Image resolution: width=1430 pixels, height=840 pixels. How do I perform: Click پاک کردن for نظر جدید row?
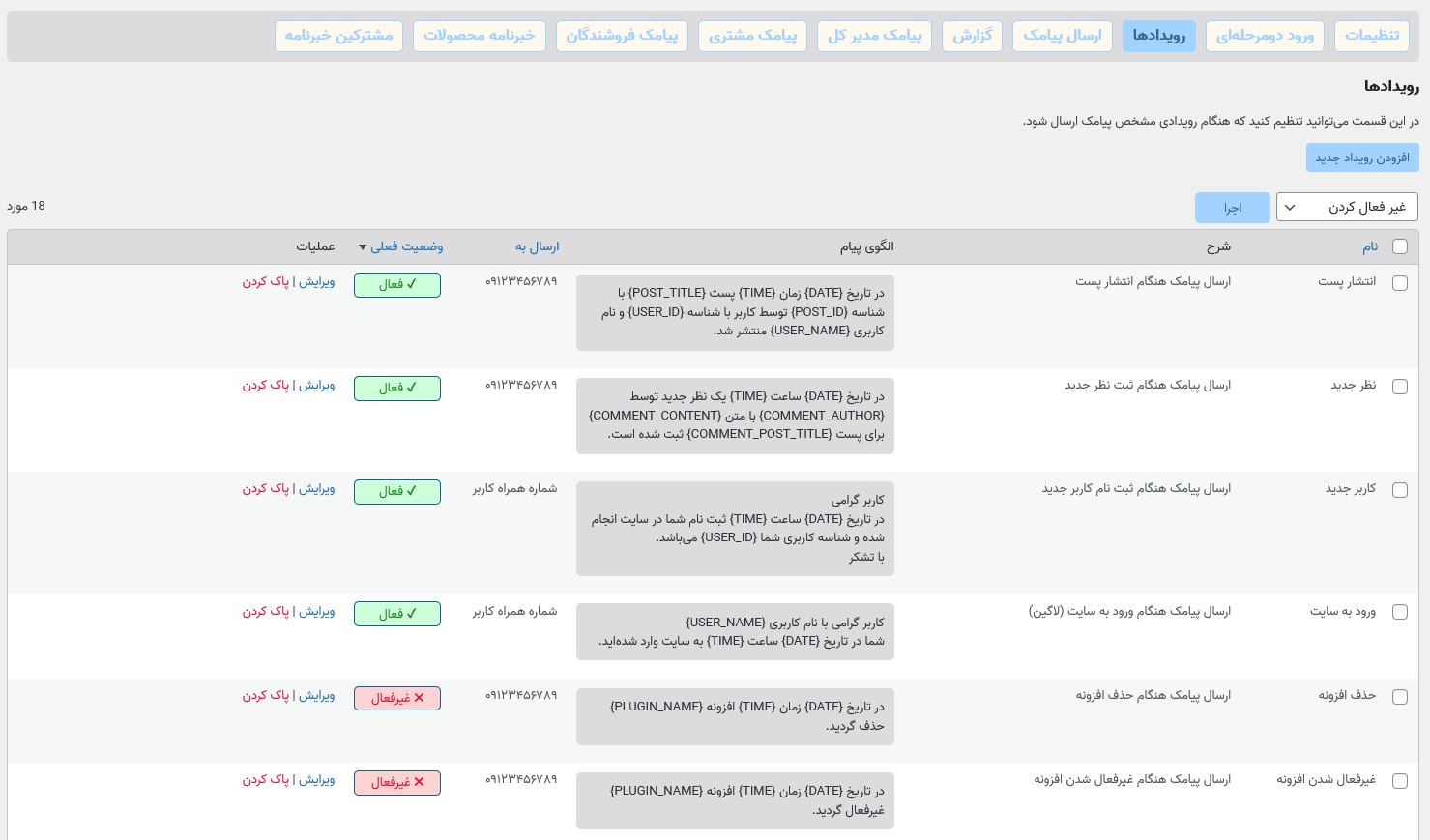(x=266, y=385)
